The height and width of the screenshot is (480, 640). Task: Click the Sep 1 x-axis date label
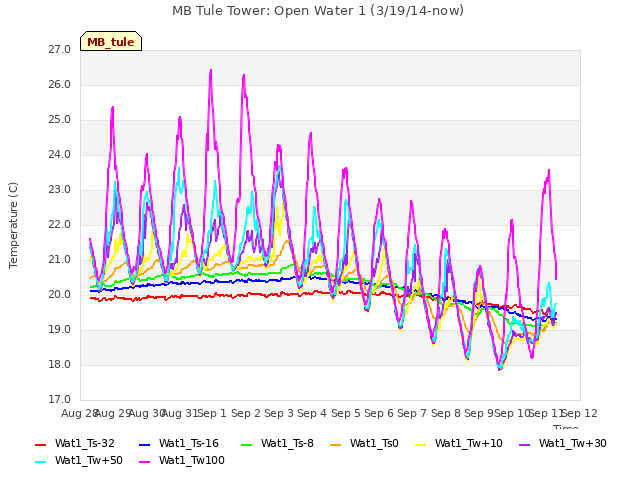click(x=212, y=414)
